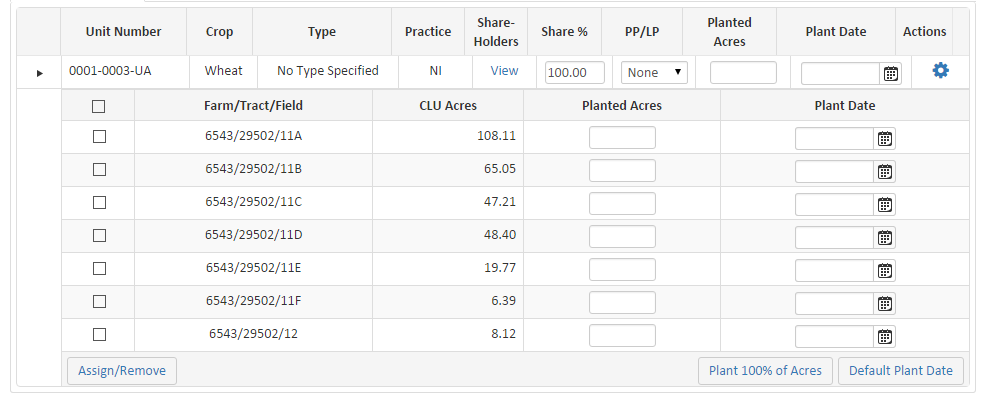Check the select-all checkbox in the Farm/Tract/Field header
The width and height of the screenshot is (985, 405).
pos(99,105)
